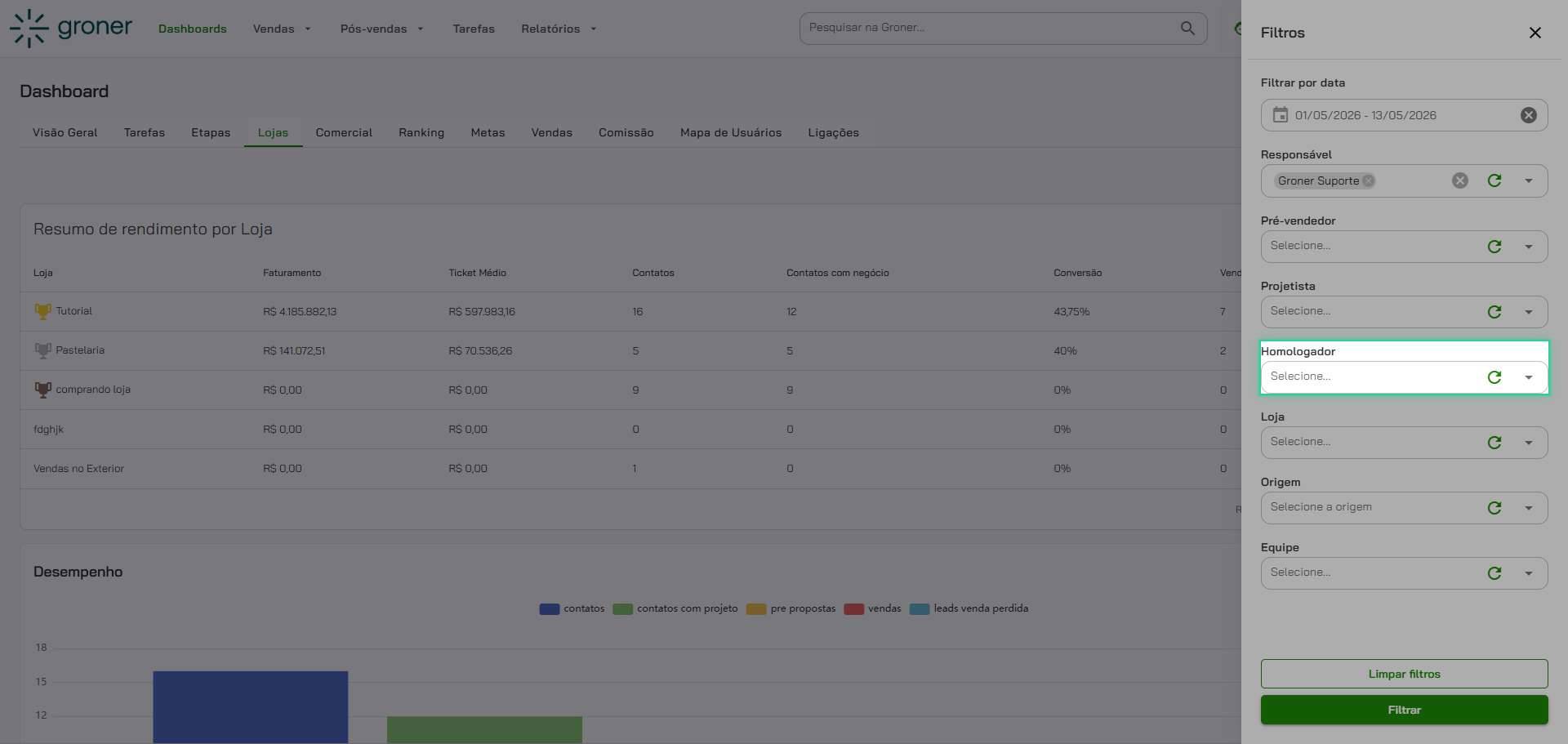Viewport: 1568px width, 744px height.
Task: Click the Filtrar button
Action: (1404, 710)
